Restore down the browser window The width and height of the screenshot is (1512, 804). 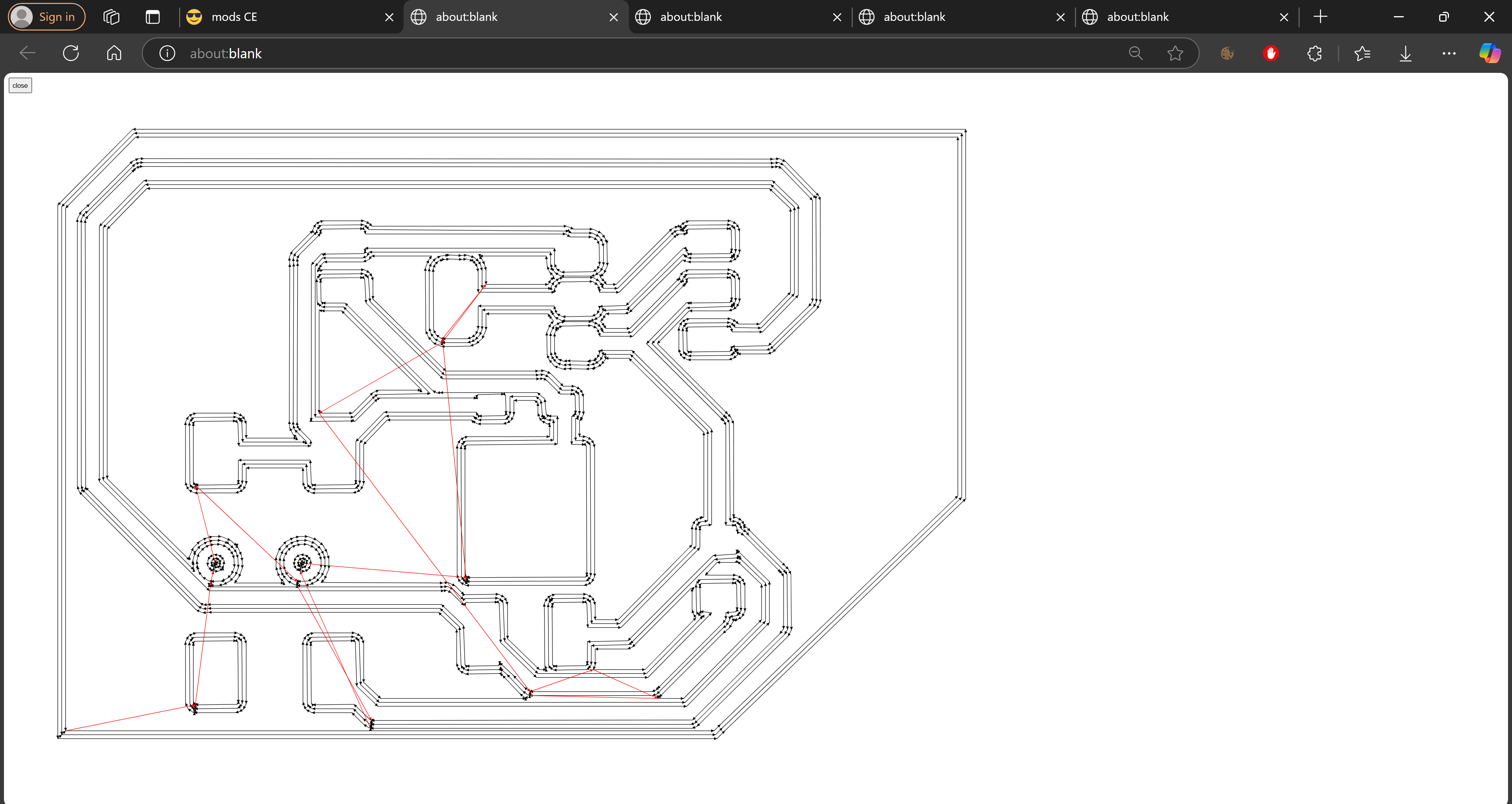1444,17
